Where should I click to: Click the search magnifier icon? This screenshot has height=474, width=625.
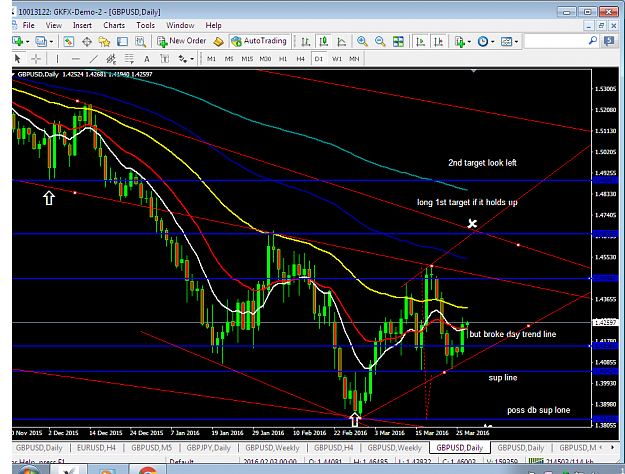593,41
